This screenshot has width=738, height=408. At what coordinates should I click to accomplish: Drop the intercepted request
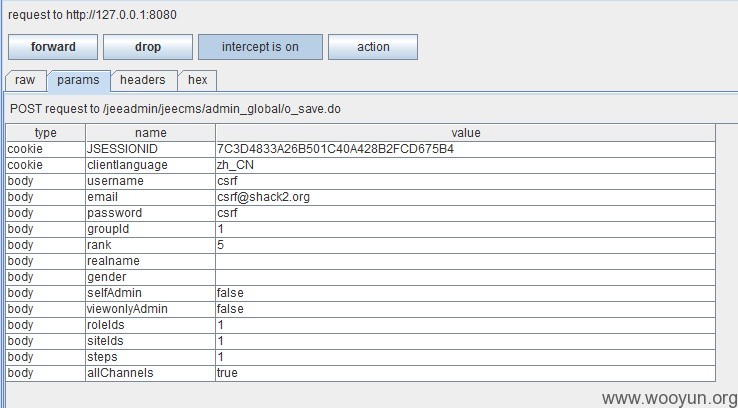(148, 47)
